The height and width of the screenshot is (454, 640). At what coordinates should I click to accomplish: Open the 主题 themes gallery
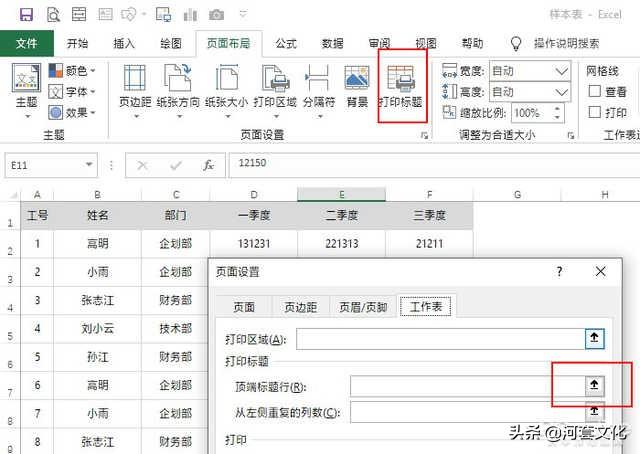click(x=27, y=91)
